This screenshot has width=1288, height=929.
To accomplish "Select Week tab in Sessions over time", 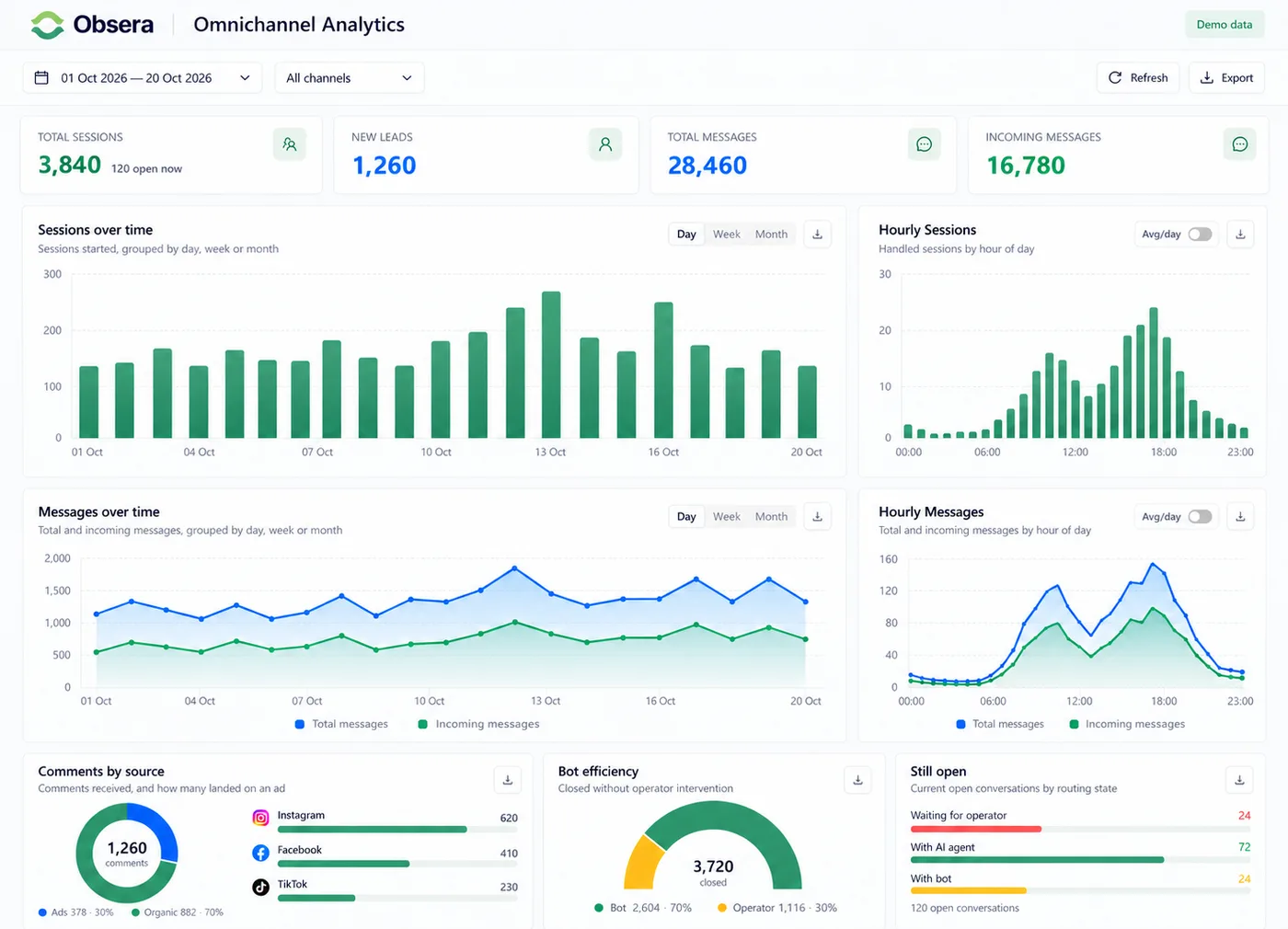I will pyautogui.click(x=727, y=235).
